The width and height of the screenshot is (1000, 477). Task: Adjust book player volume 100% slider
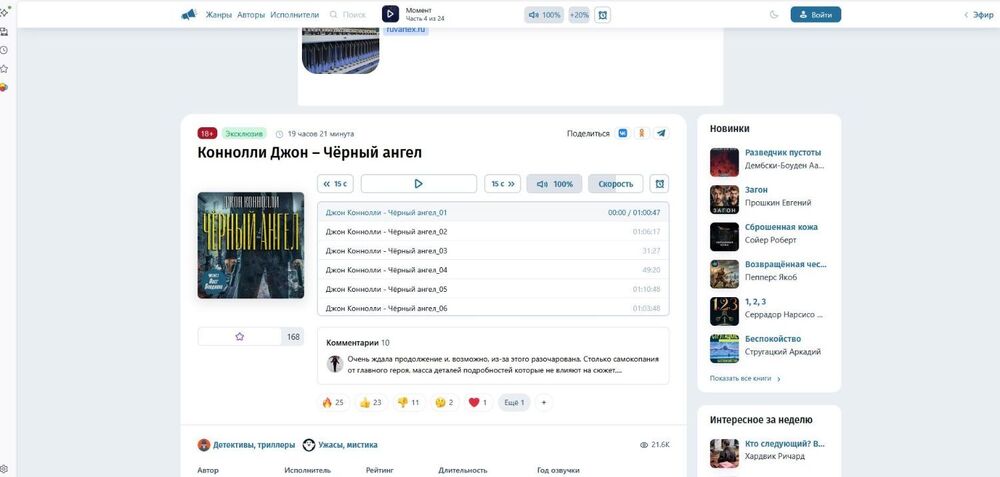pos(554,184)
